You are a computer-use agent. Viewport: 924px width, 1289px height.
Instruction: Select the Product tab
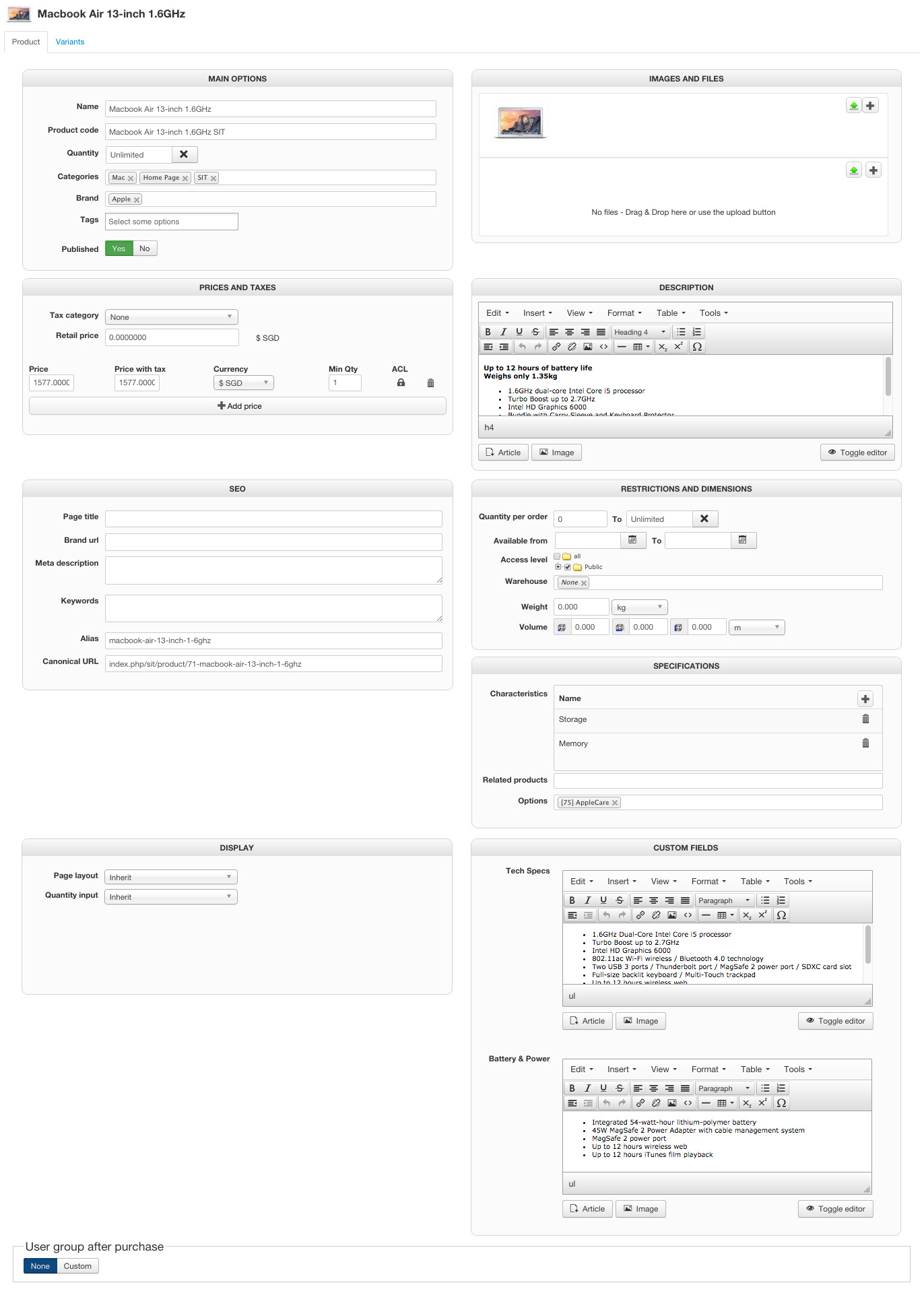click(26, 42)
